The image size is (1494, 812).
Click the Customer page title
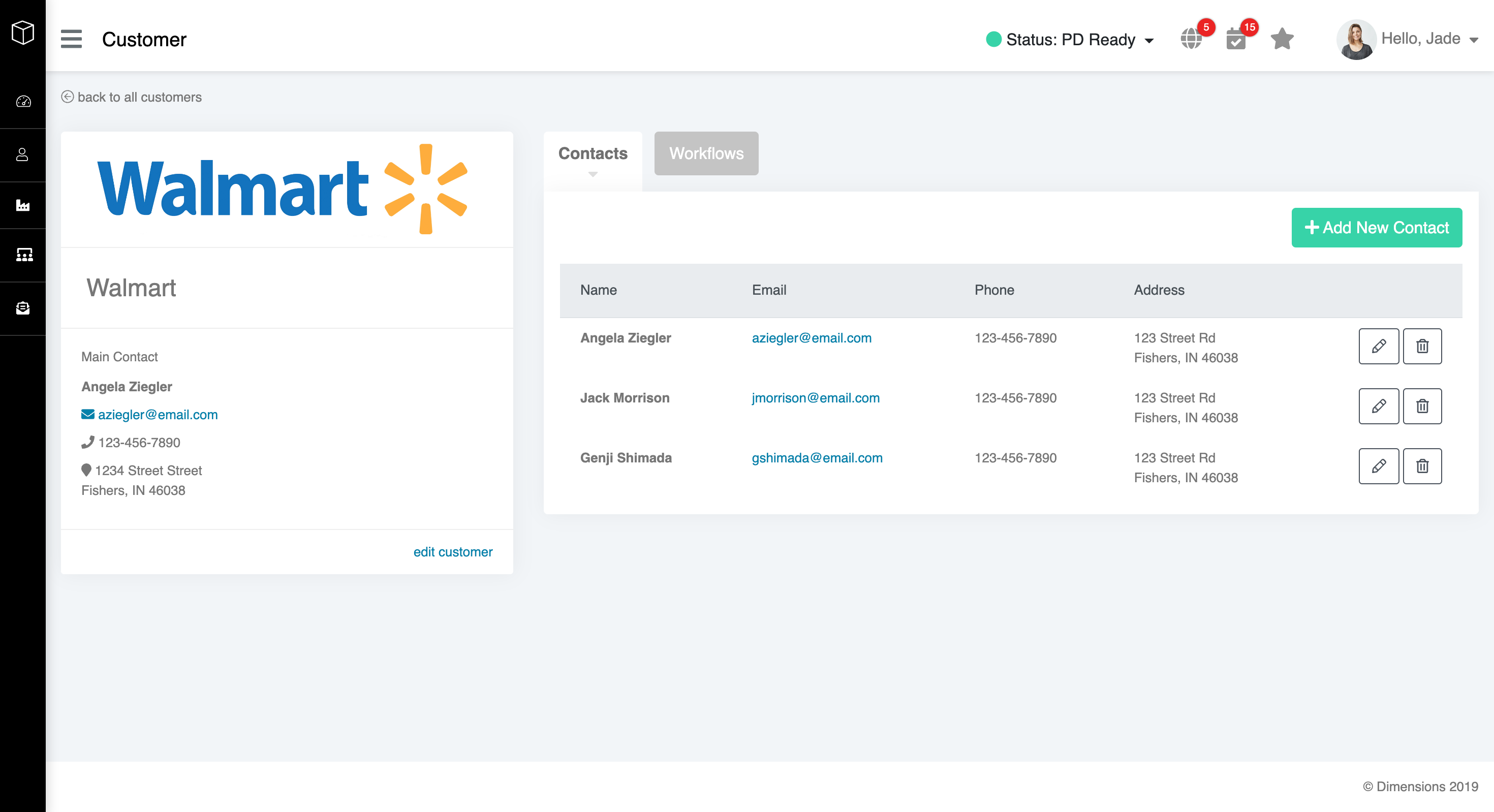(x=144, y=40)
